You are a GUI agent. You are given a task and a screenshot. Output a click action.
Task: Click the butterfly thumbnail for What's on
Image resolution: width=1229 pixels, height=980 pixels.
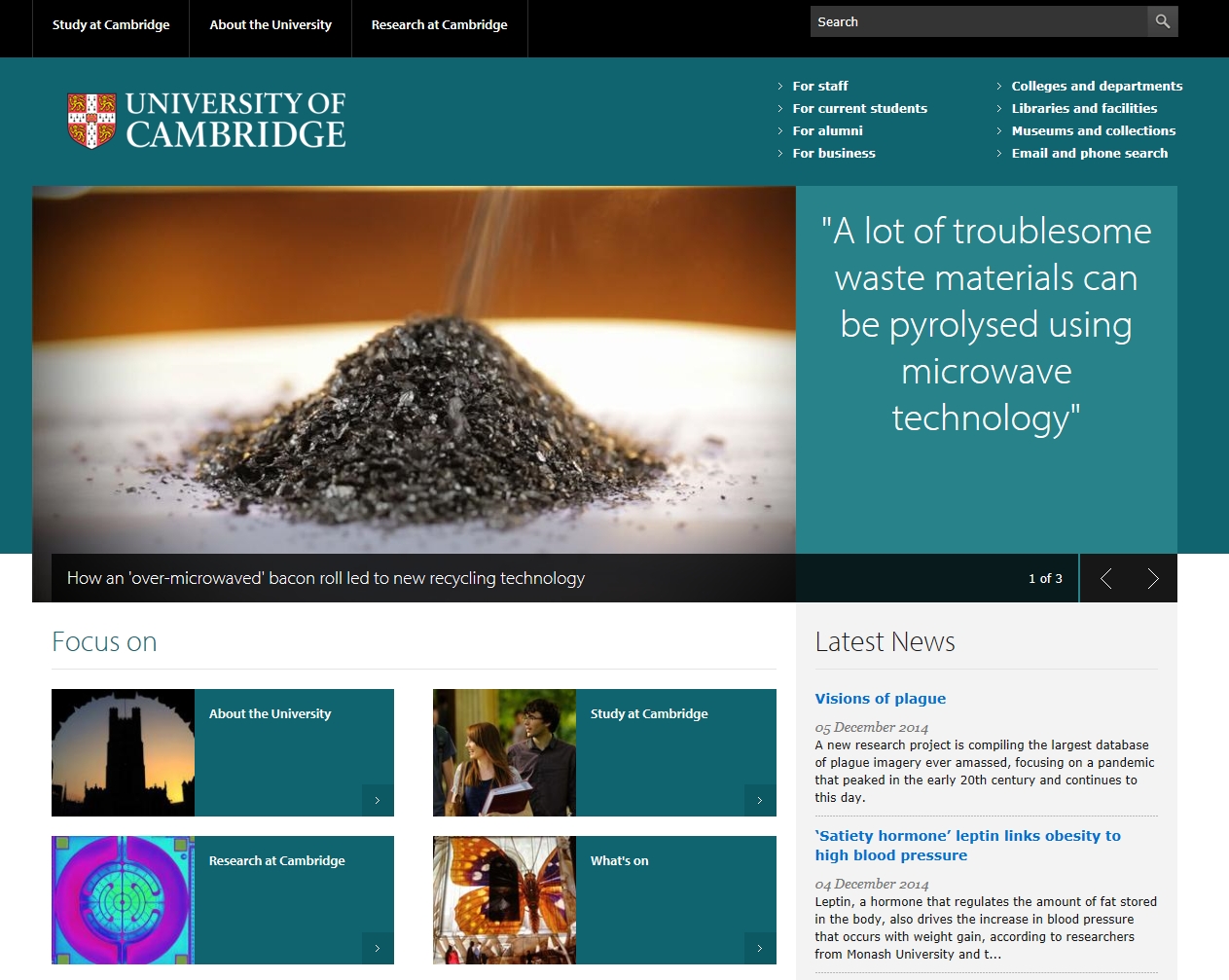[x=504, y=900]
